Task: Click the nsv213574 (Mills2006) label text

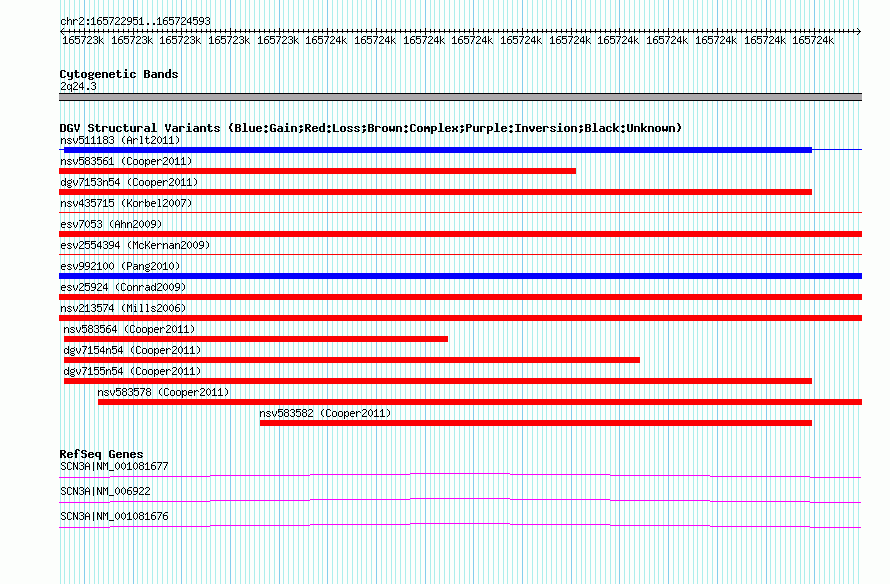Action: point(123,308)
